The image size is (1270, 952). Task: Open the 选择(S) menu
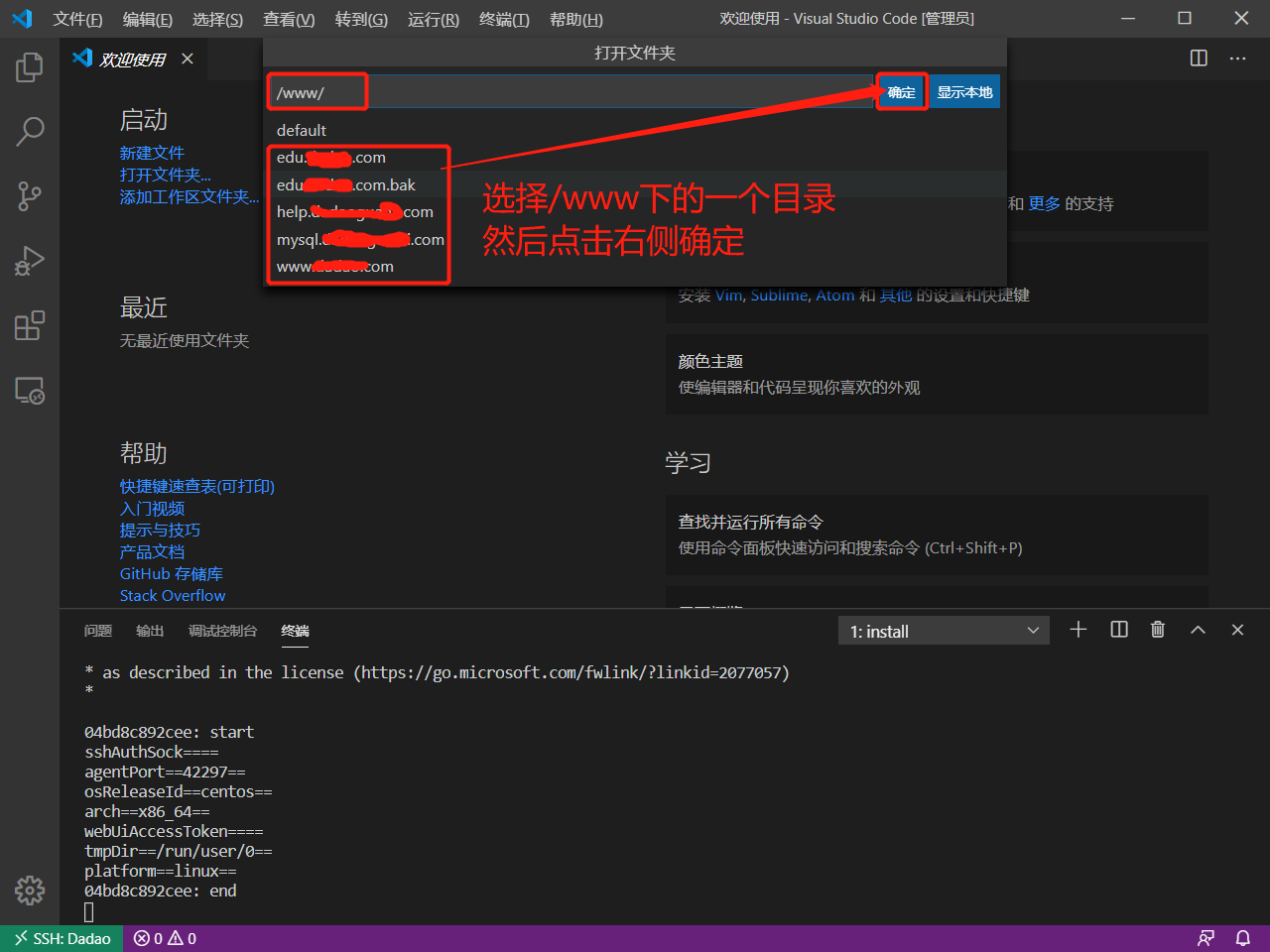pyautogui.click(x=217, y=20)
